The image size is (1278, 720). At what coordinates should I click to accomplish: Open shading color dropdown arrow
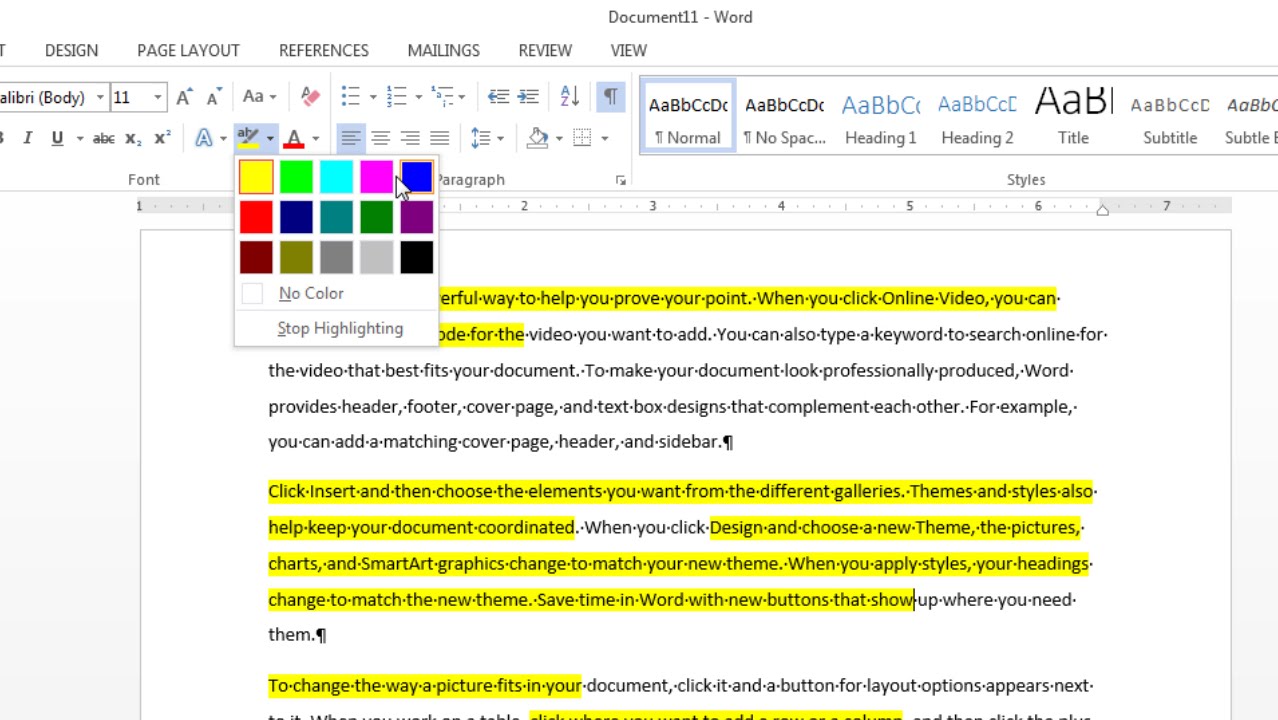click(x=559, y=138)
